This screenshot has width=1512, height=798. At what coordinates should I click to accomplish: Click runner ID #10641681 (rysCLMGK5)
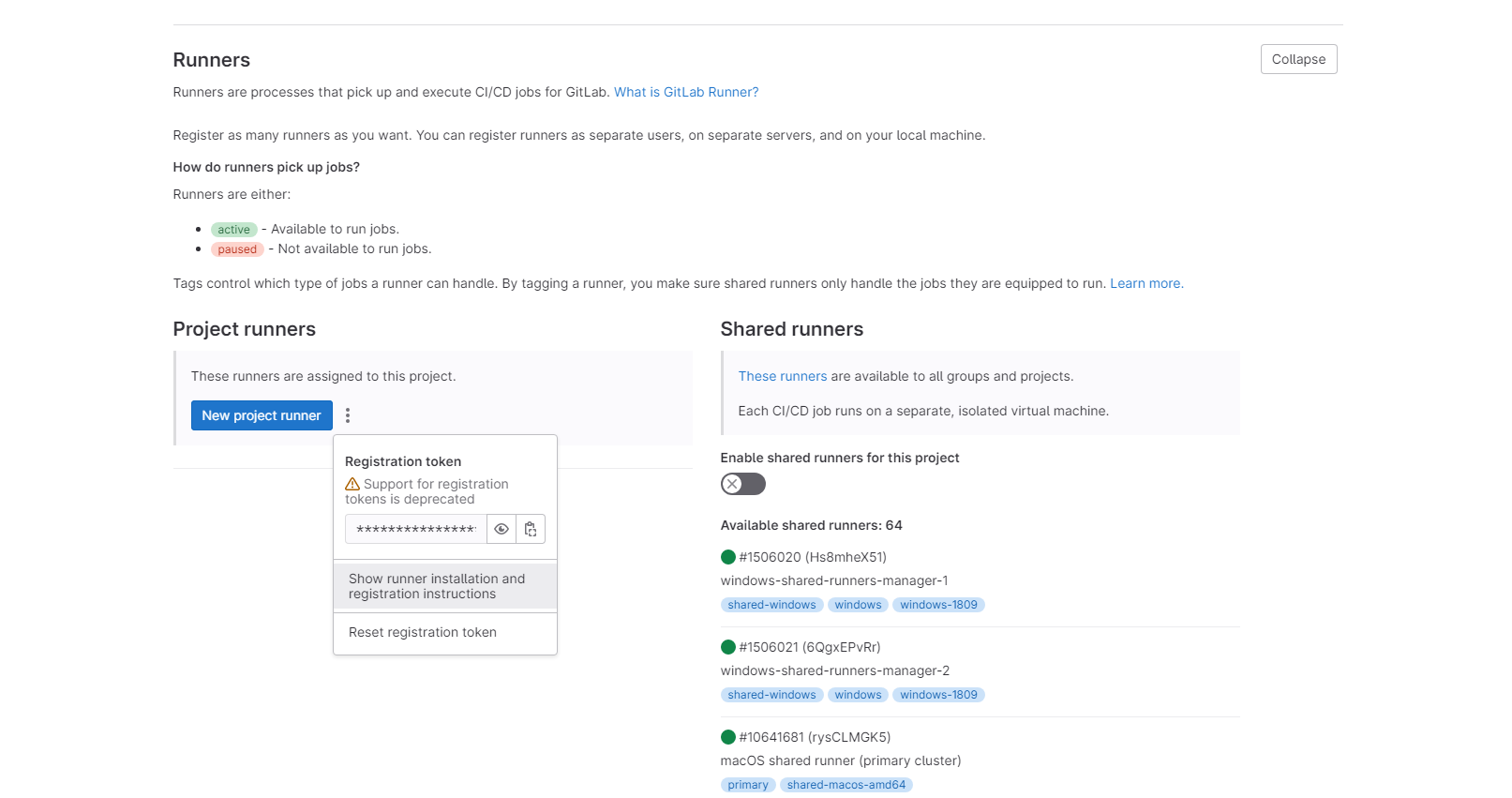tap(815, 737)
